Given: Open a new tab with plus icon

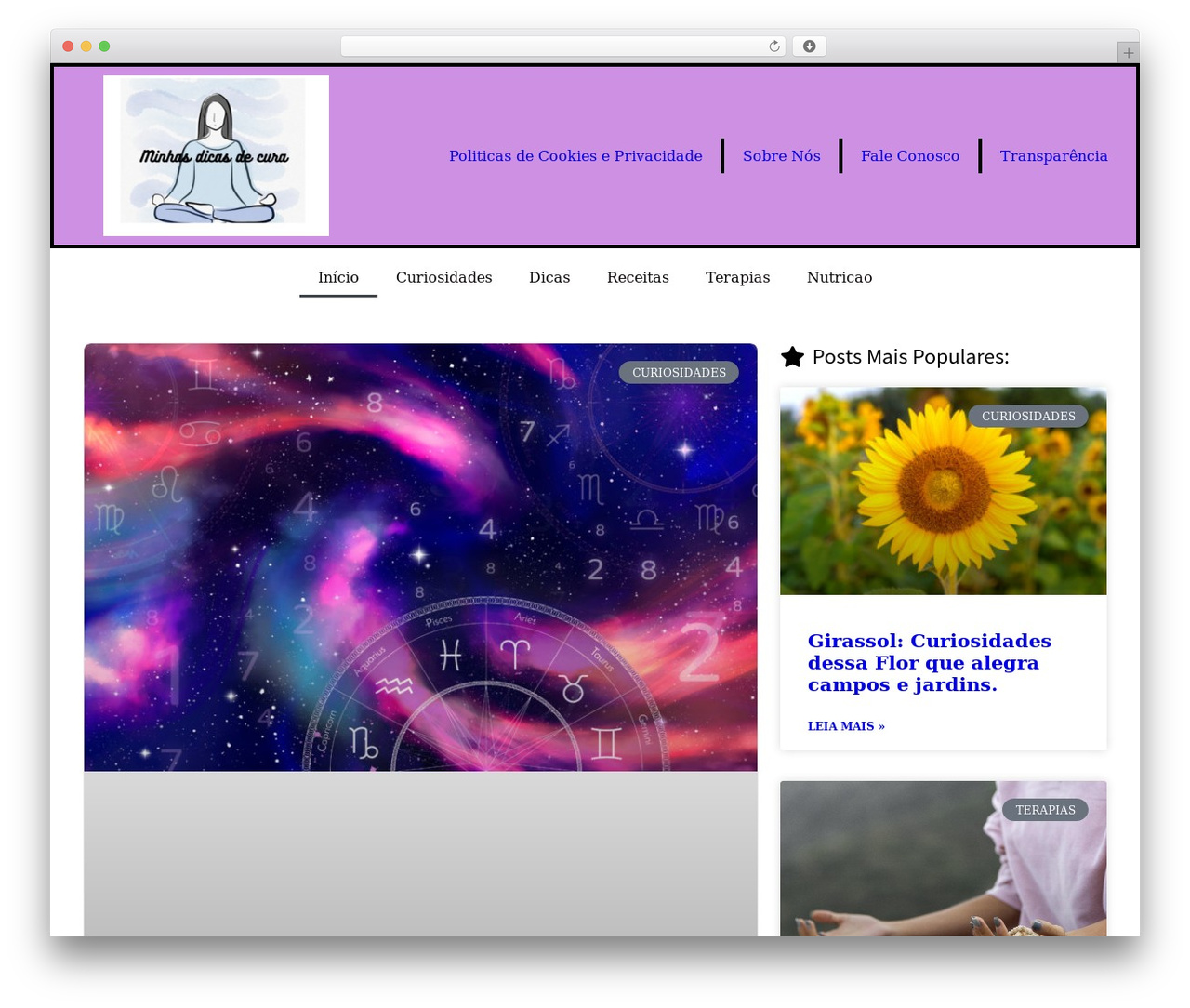Looking at the screenshot, I should (x=1128, y=53).
